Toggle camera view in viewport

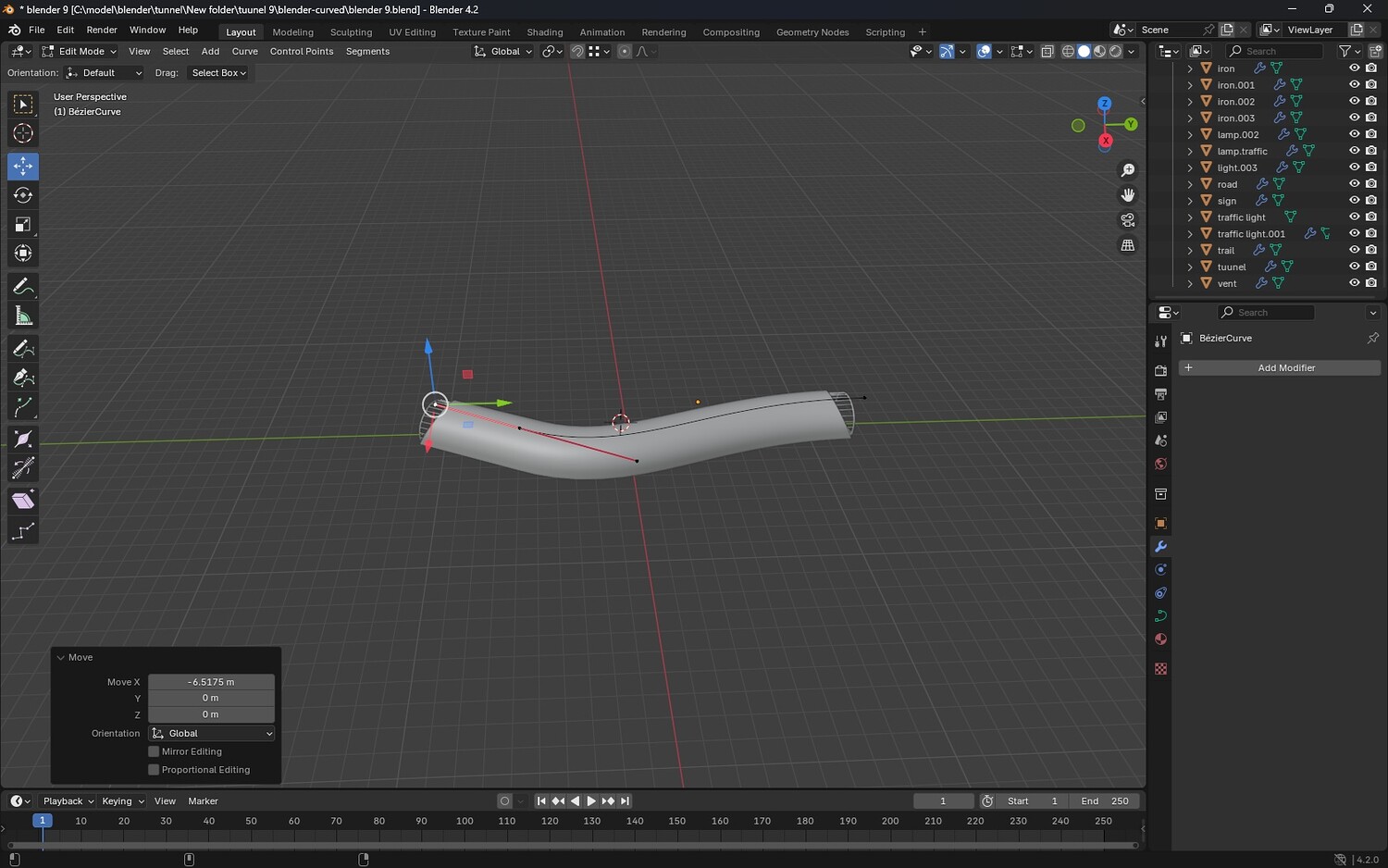[x=1127, y=220]
